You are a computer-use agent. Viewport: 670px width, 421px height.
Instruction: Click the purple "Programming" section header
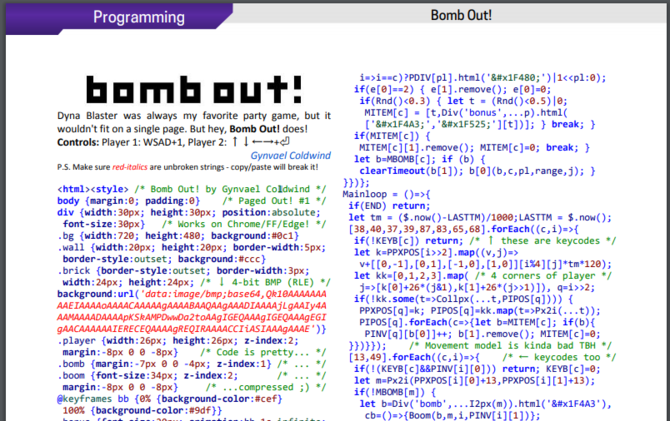139,17
